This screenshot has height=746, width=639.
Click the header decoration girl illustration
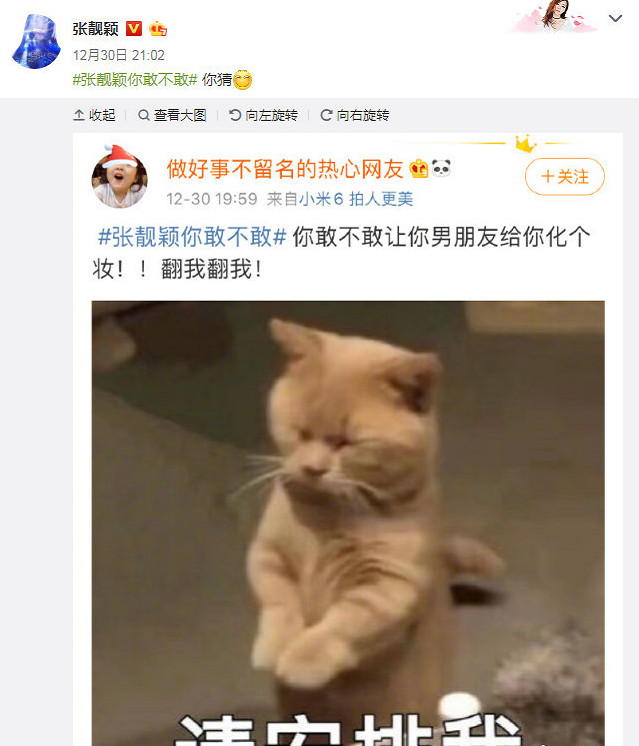point(555,17)
